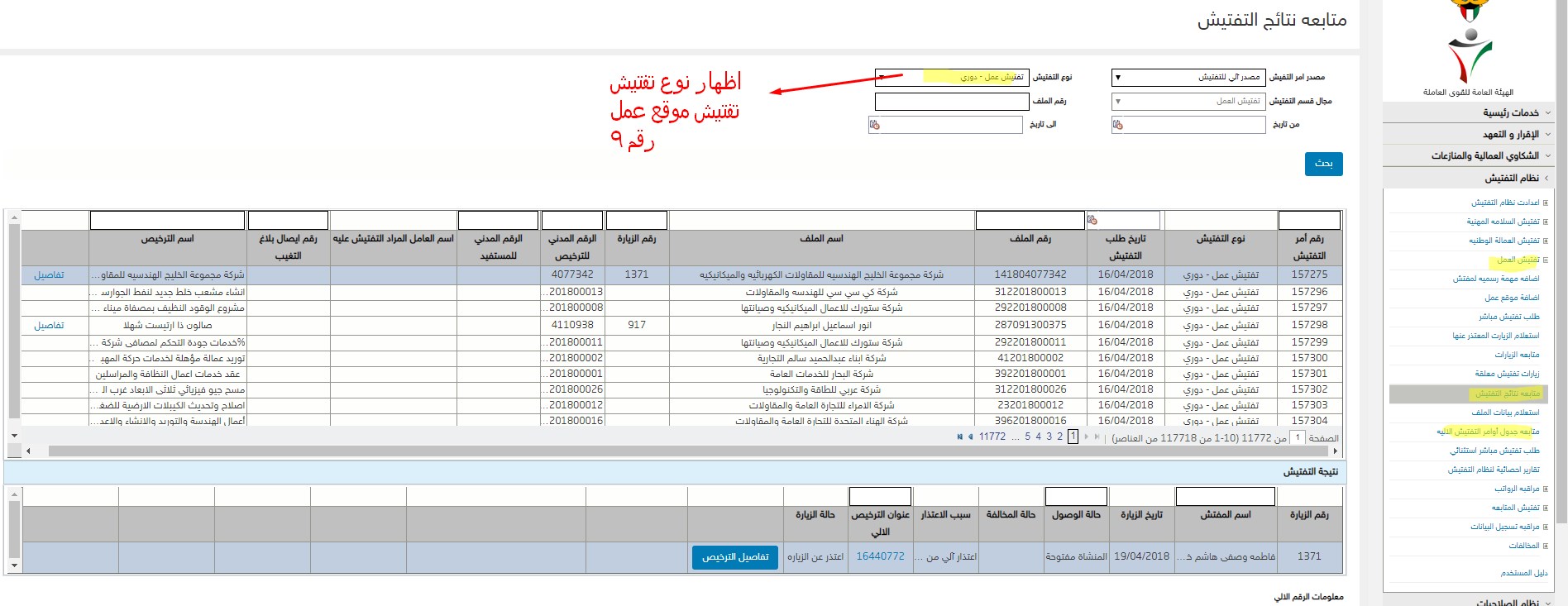
Task: Open license address link 16440772
Action: point(880,556)
